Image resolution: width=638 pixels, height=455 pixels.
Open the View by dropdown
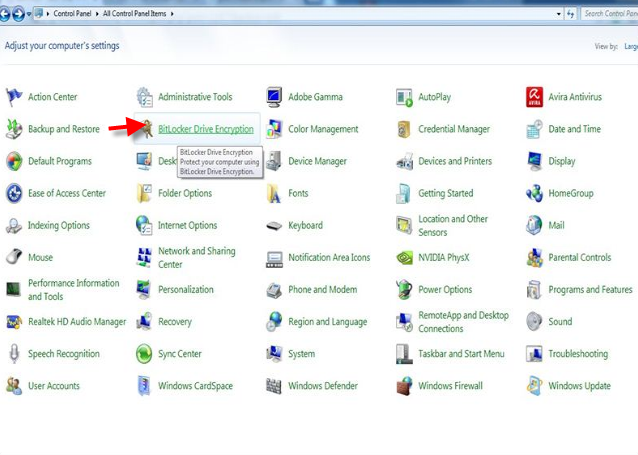pyautogui.click(x=631, y=46)
